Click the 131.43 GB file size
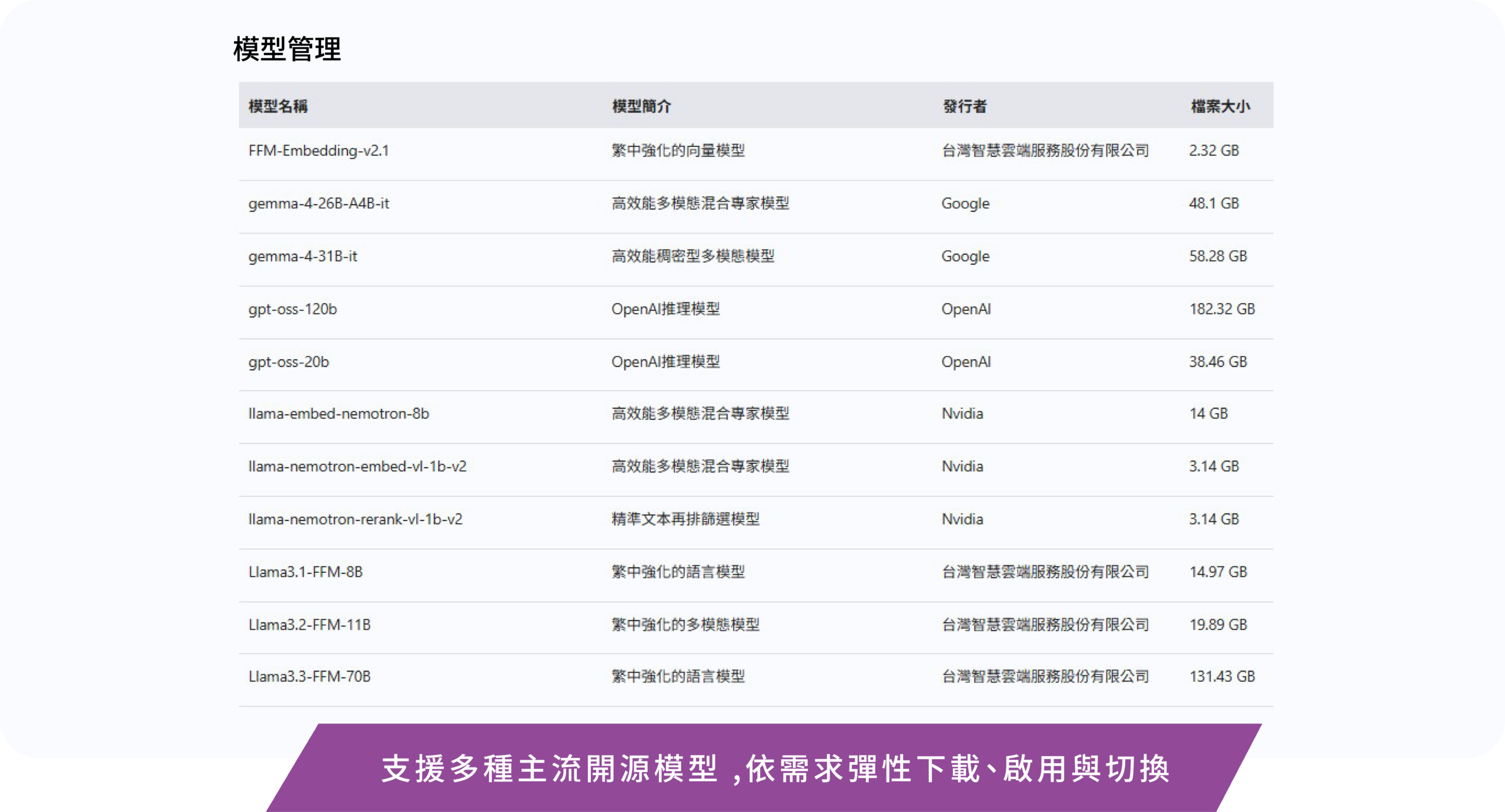Image resolution: width=1505 pixels, height=812 pixels. tap(1222, 676)
